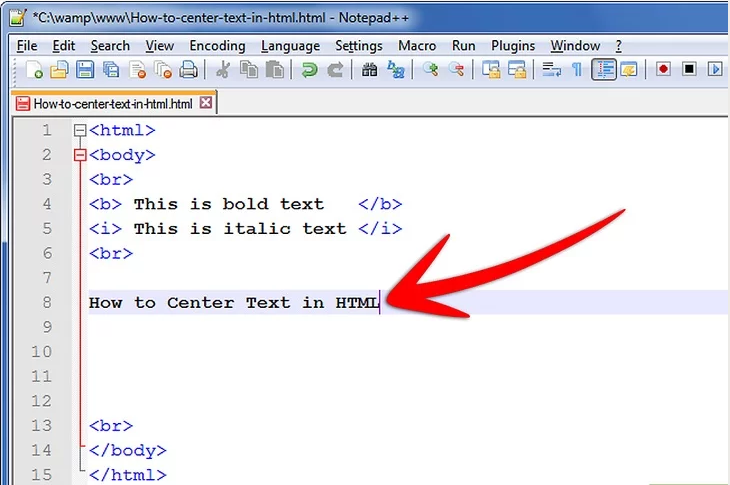Toggle Word Wrap toolbar button
This screenshot has width=730, height=485.
pyautogui.click(x=551, y=70)
